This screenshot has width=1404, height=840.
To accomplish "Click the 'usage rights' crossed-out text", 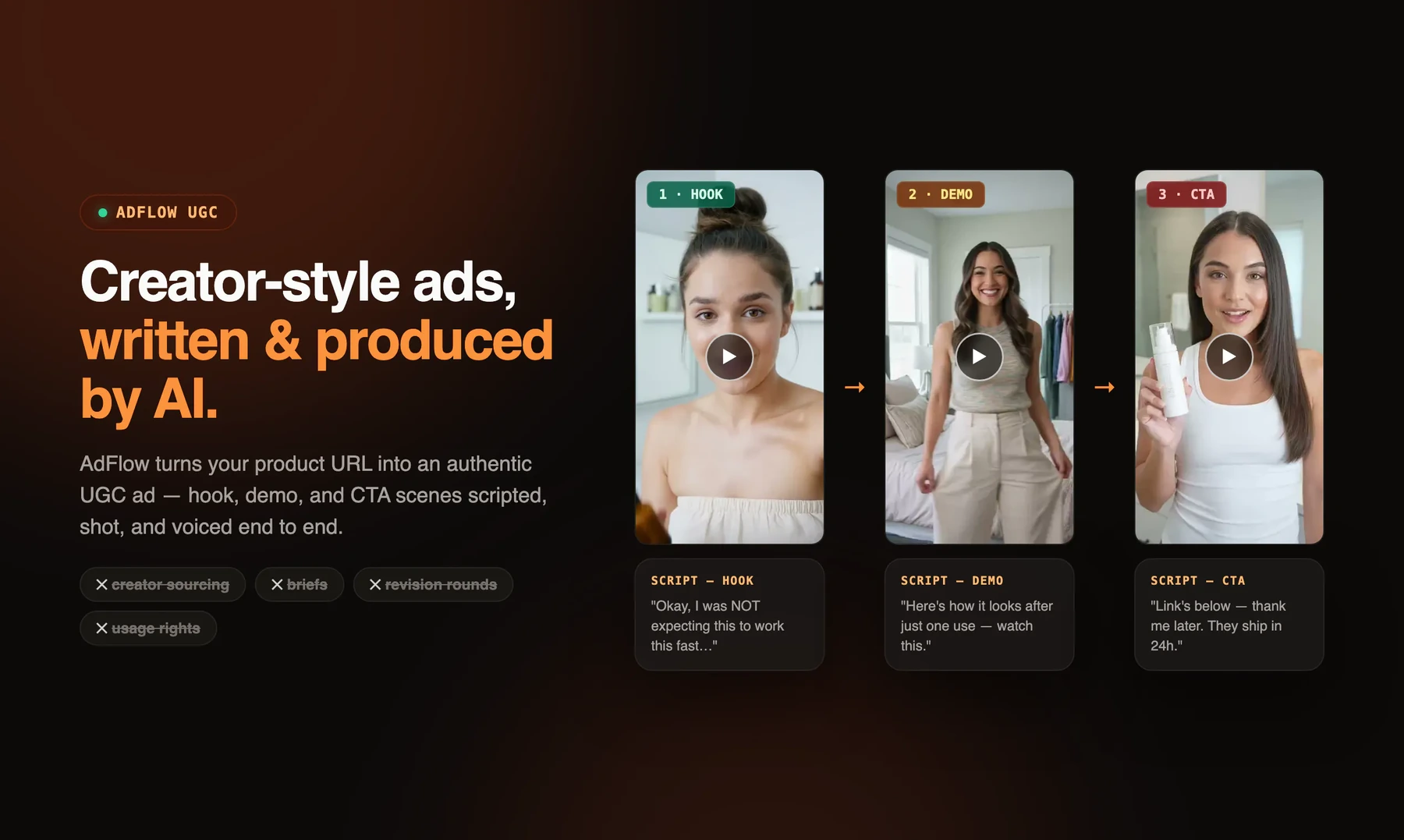I will [x=156, y=629].
